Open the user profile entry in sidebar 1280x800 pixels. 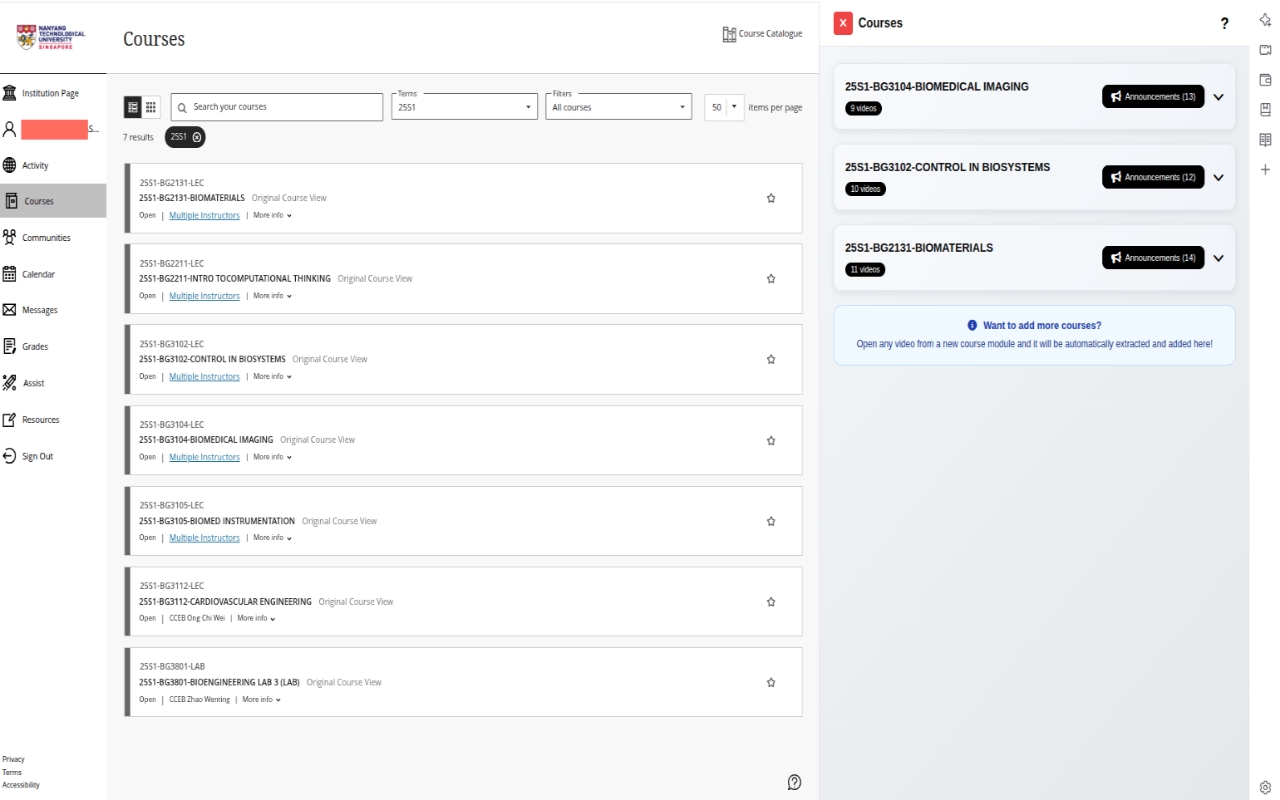tap(53, 129)
